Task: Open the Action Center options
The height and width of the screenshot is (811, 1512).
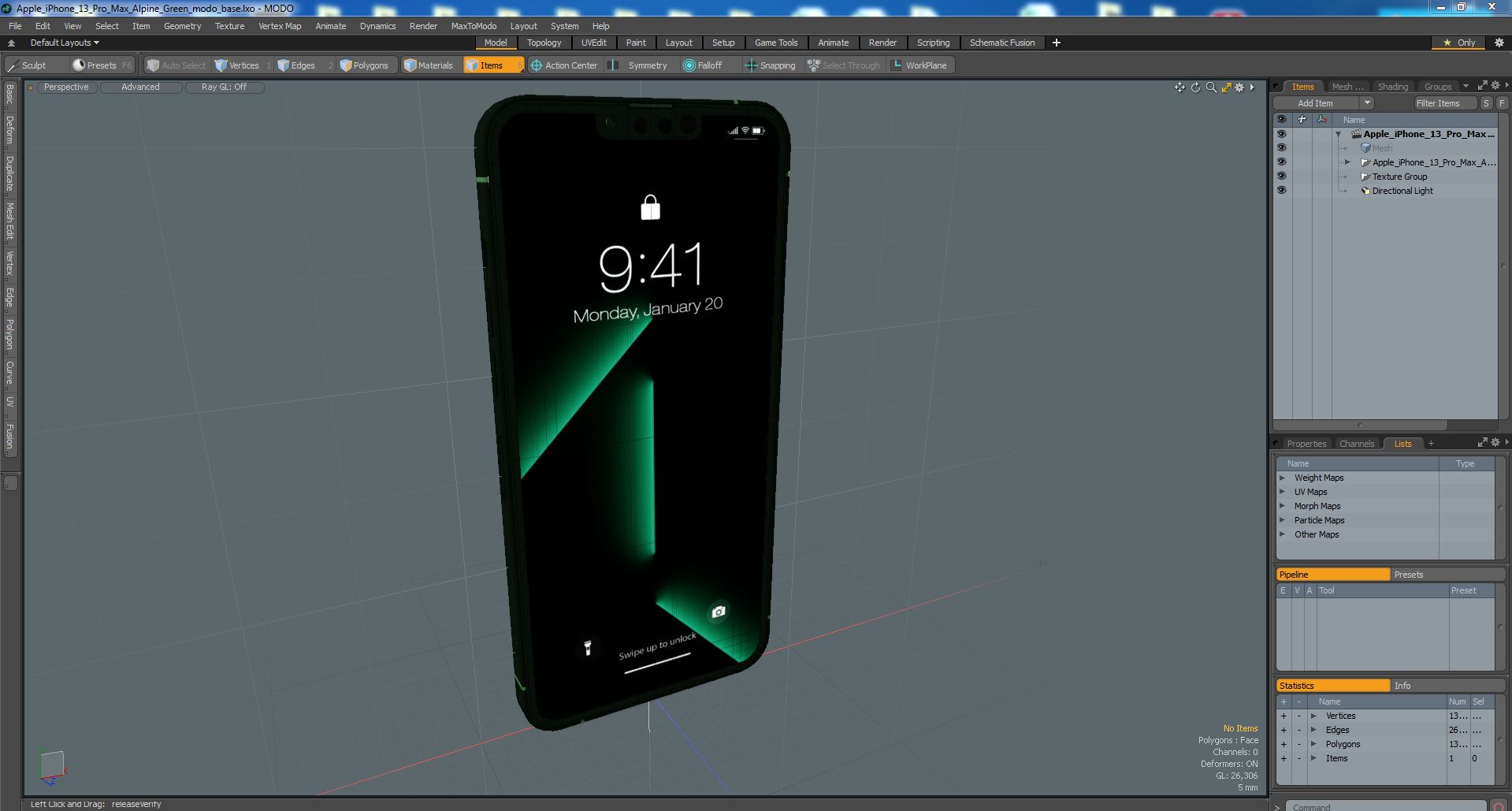Action: [x=564, y=65]
